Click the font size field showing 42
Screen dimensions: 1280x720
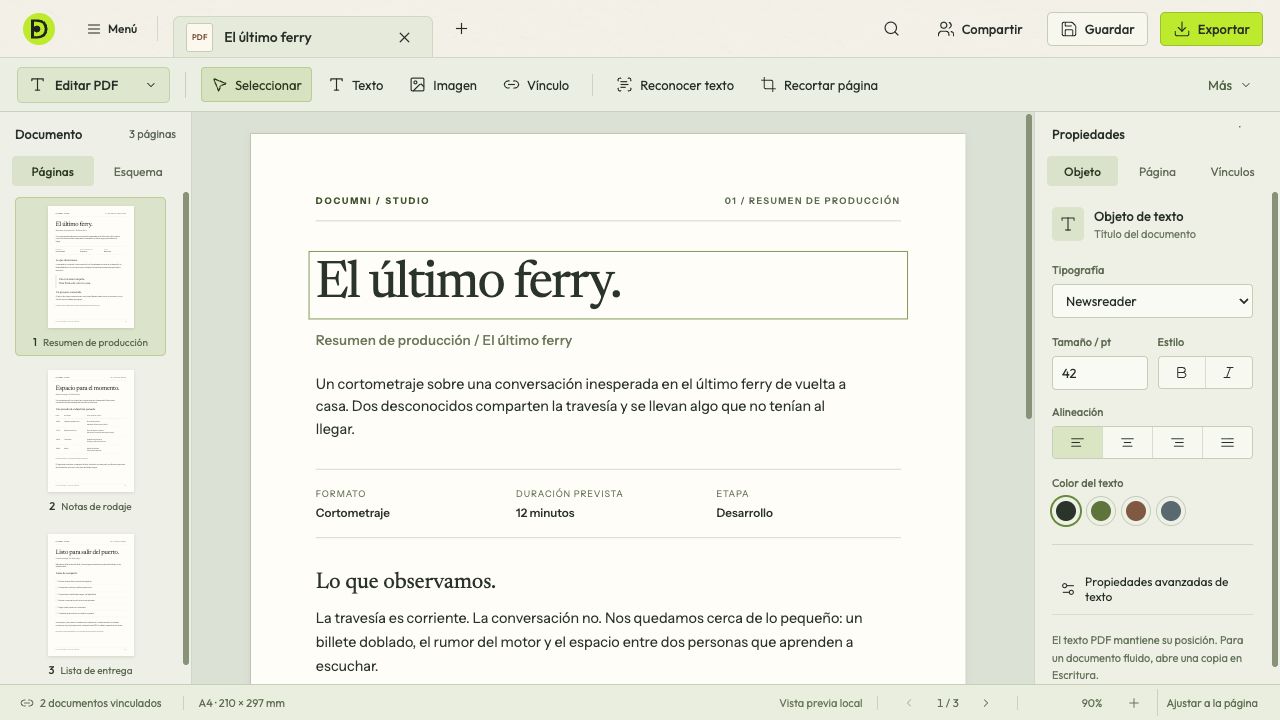pos(1099,373)
